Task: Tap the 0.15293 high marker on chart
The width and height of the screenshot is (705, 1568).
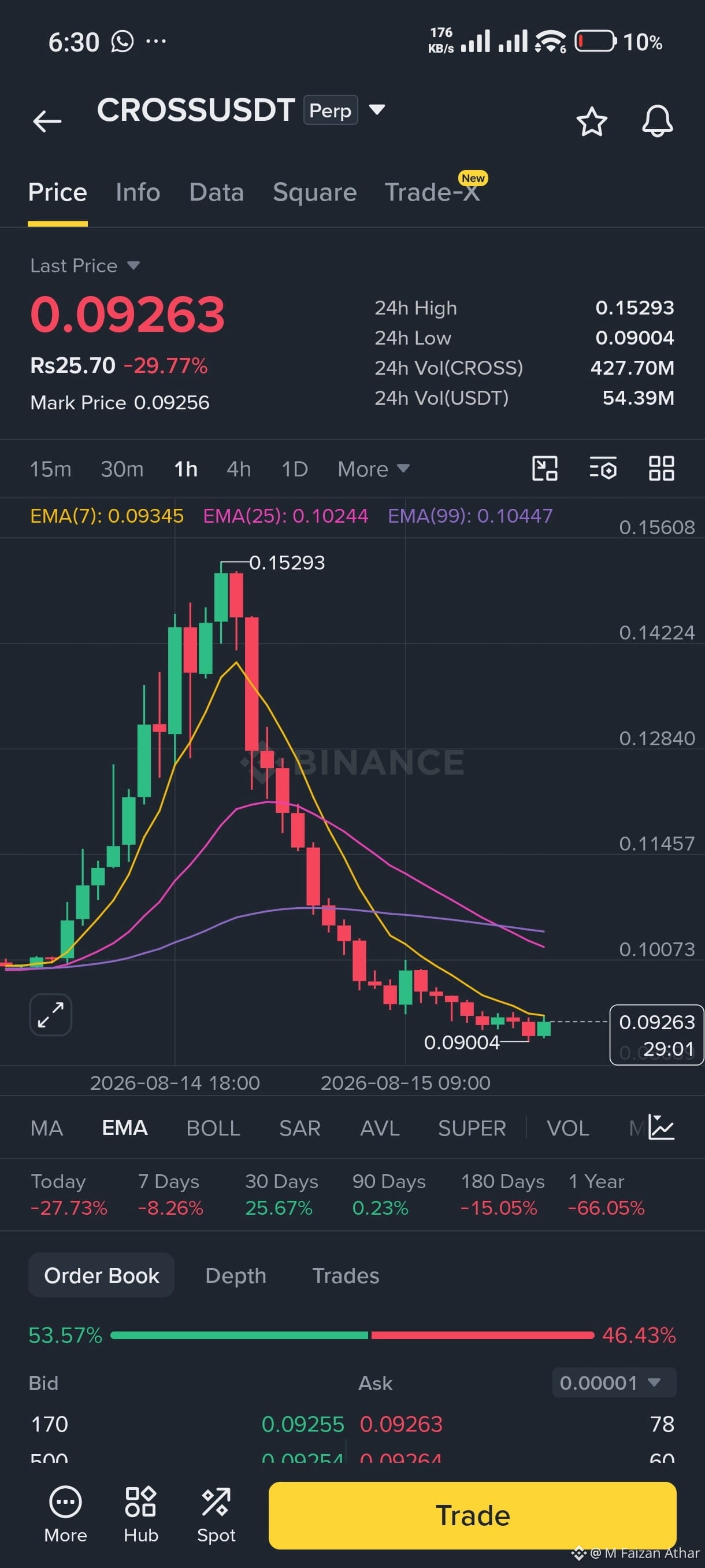Action: tap(287, 563)
